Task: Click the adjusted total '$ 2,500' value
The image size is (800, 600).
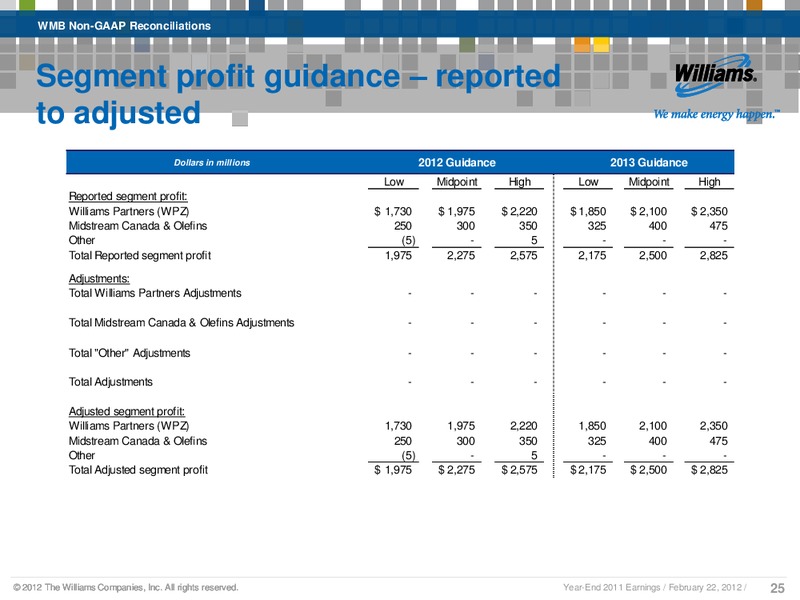Action: tap(648, 470)
